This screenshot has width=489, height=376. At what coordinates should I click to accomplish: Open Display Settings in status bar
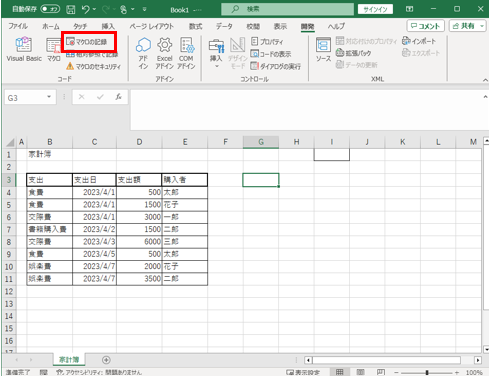(303, 372)
